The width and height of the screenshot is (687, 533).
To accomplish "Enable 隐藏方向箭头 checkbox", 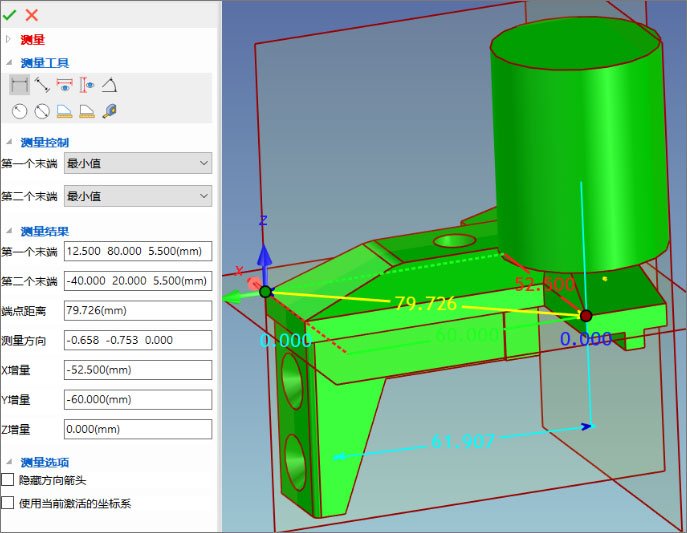I will click(x=7, y=480).
